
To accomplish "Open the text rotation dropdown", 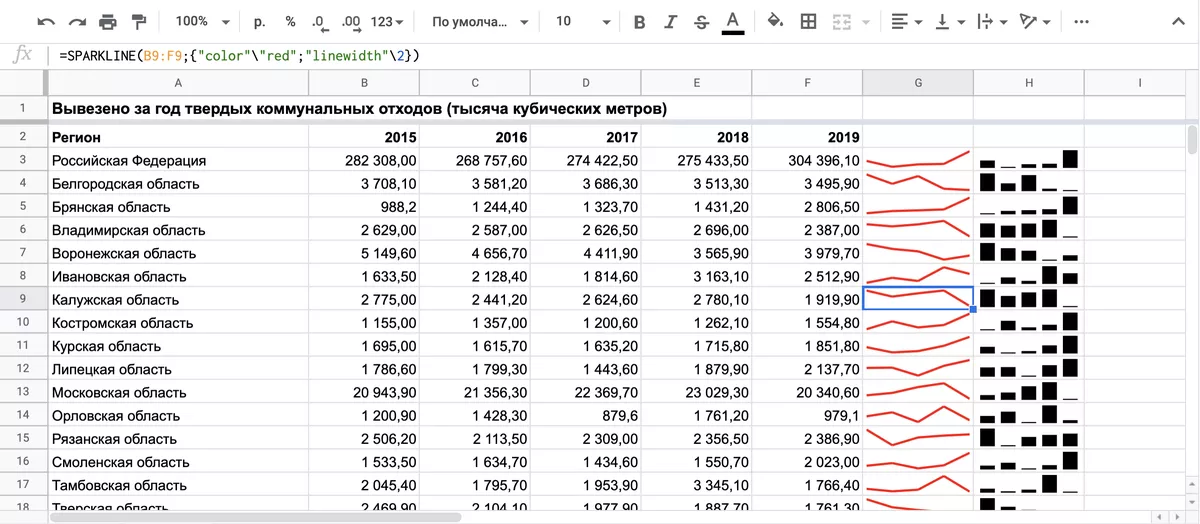I will pyautogui.click(x=1035, y=21).
